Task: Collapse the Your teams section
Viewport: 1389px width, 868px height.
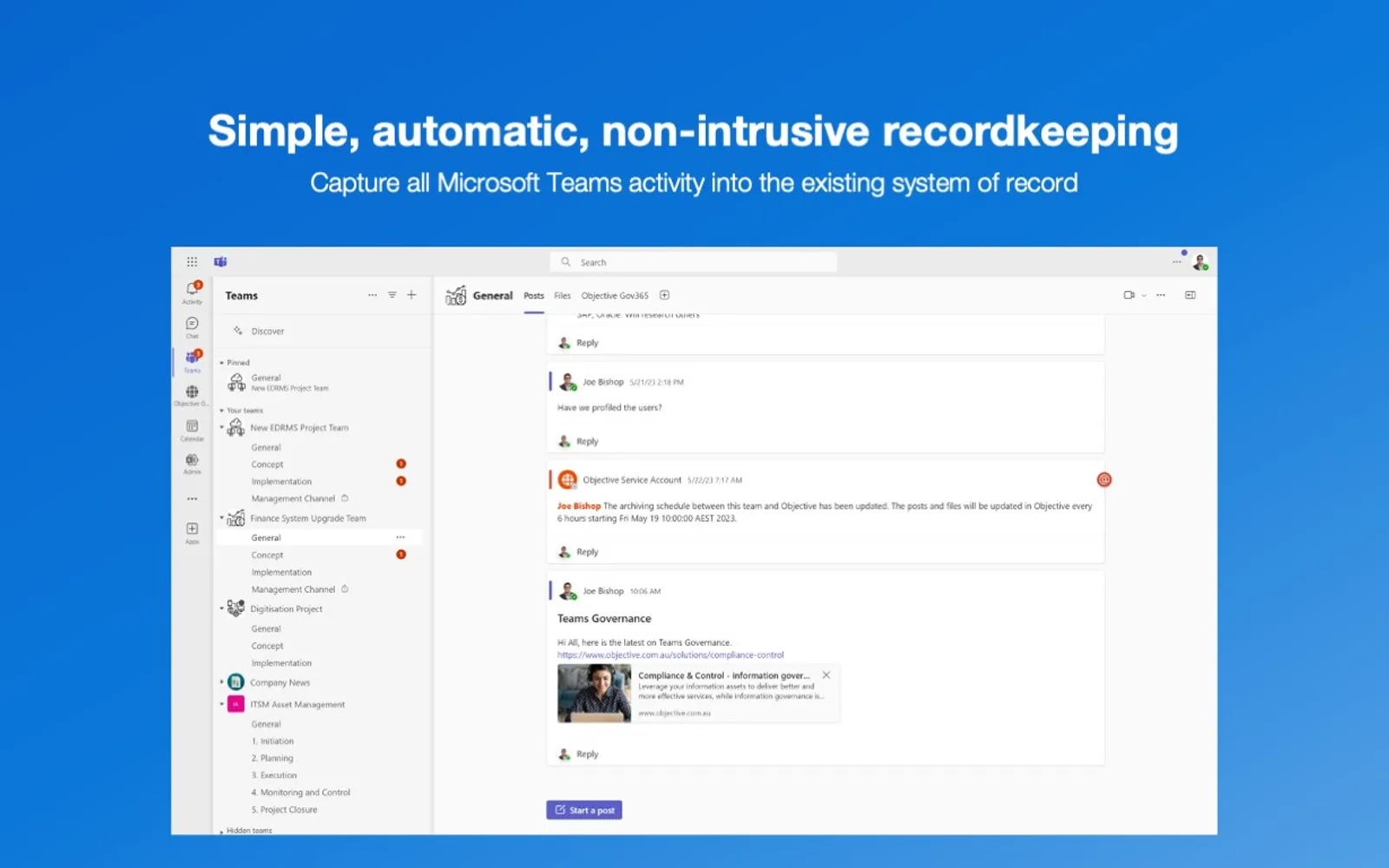Action: click(221, 411)
